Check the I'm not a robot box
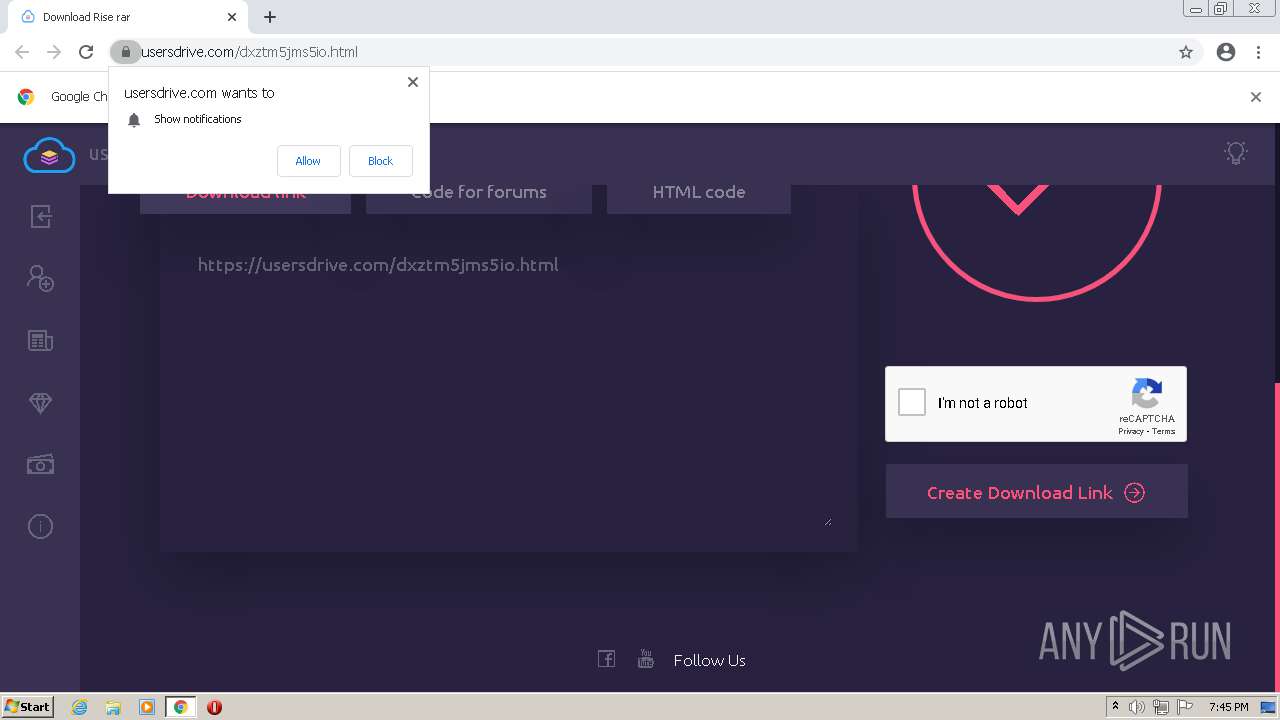 (912, 402)
